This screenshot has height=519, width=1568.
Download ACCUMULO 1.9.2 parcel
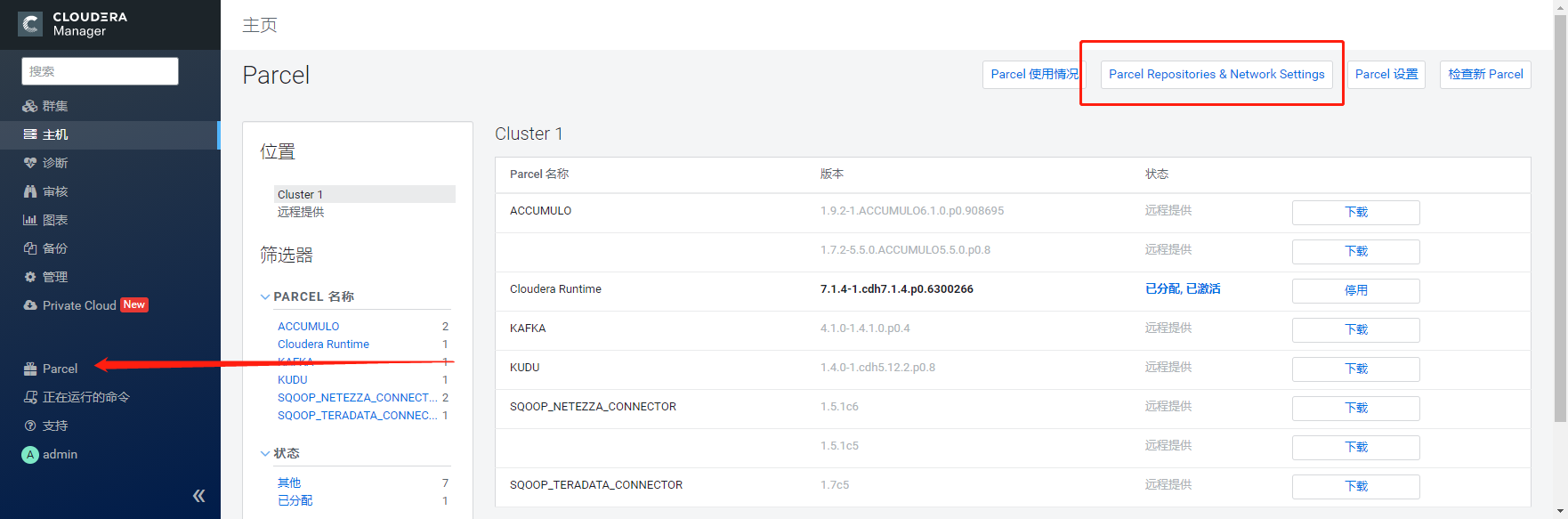tap(1356, 213)
